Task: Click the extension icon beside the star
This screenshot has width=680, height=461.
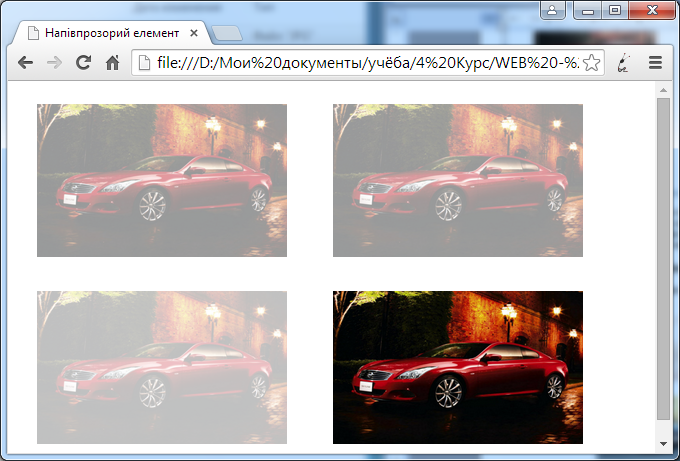Action: tap(625, 62)
